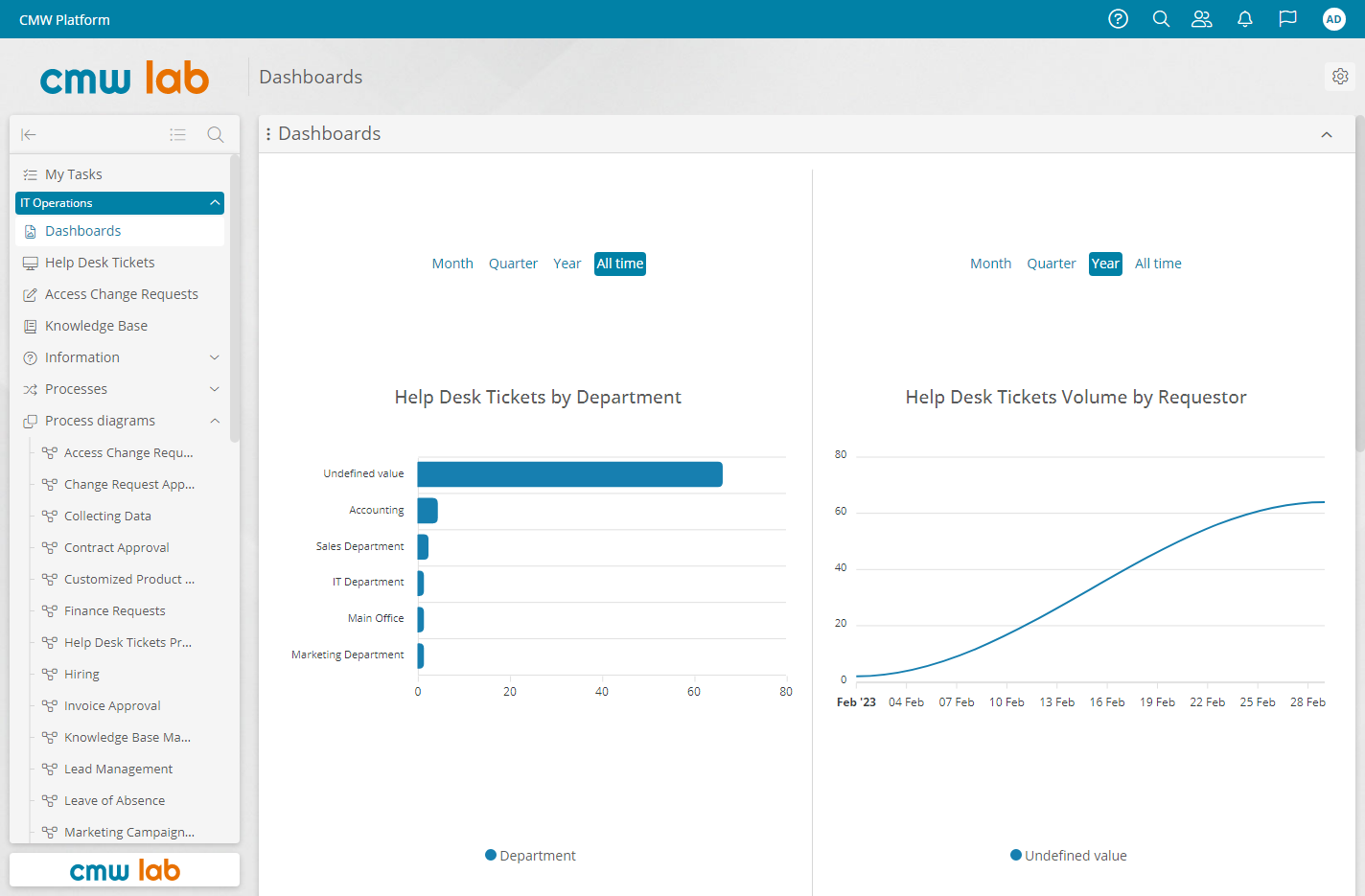Click the Leave of Absence diagram icon
The width and height of the screenshot is (1365, 896).
click(x=50, y=800)
